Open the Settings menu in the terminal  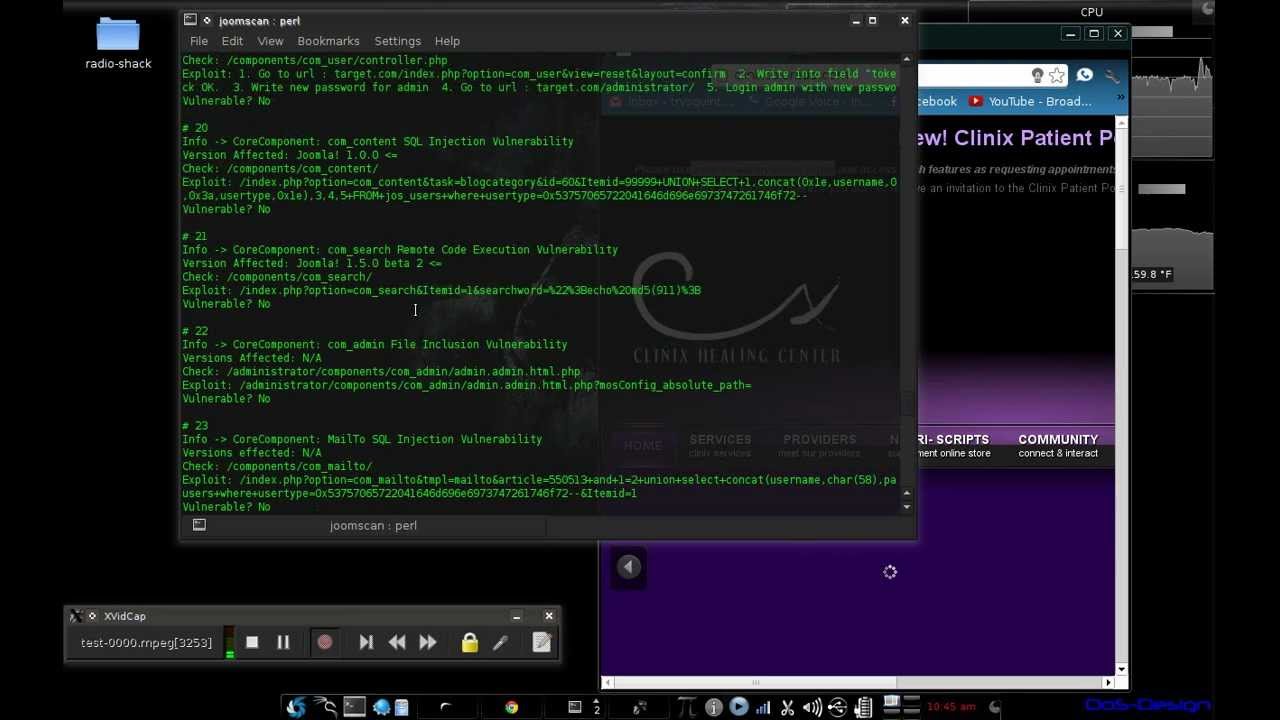click(x=397, y=41)
